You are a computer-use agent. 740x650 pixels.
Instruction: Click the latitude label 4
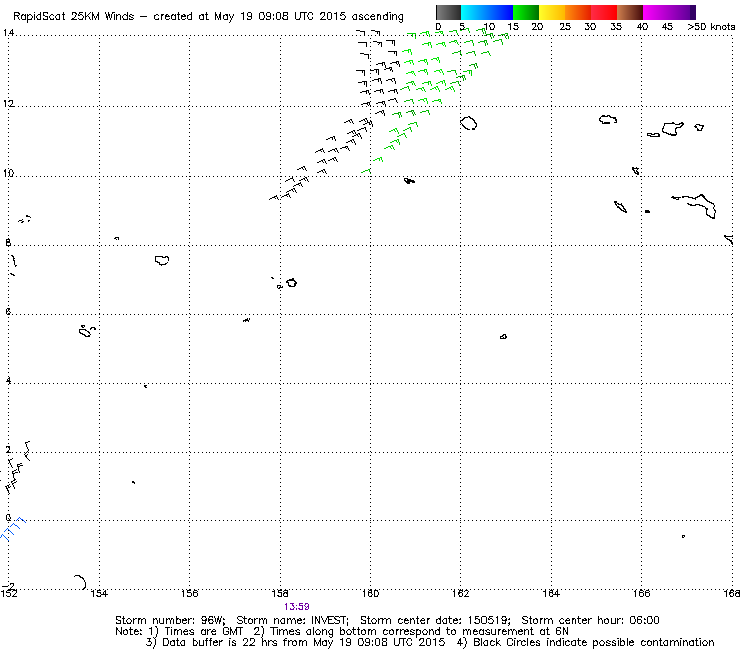pyautogui.click(x=8, y=380)
